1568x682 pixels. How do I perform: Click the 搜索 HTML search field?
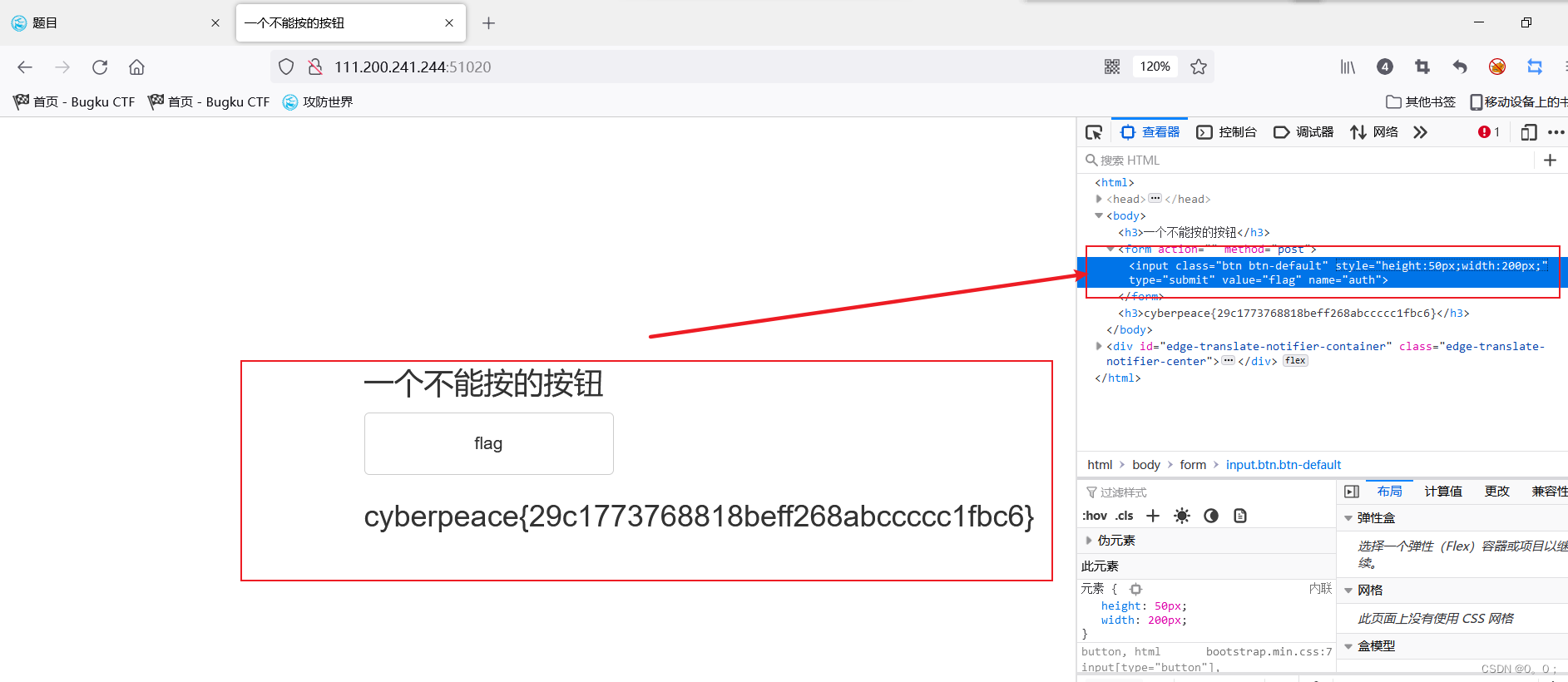(1308, 161)
